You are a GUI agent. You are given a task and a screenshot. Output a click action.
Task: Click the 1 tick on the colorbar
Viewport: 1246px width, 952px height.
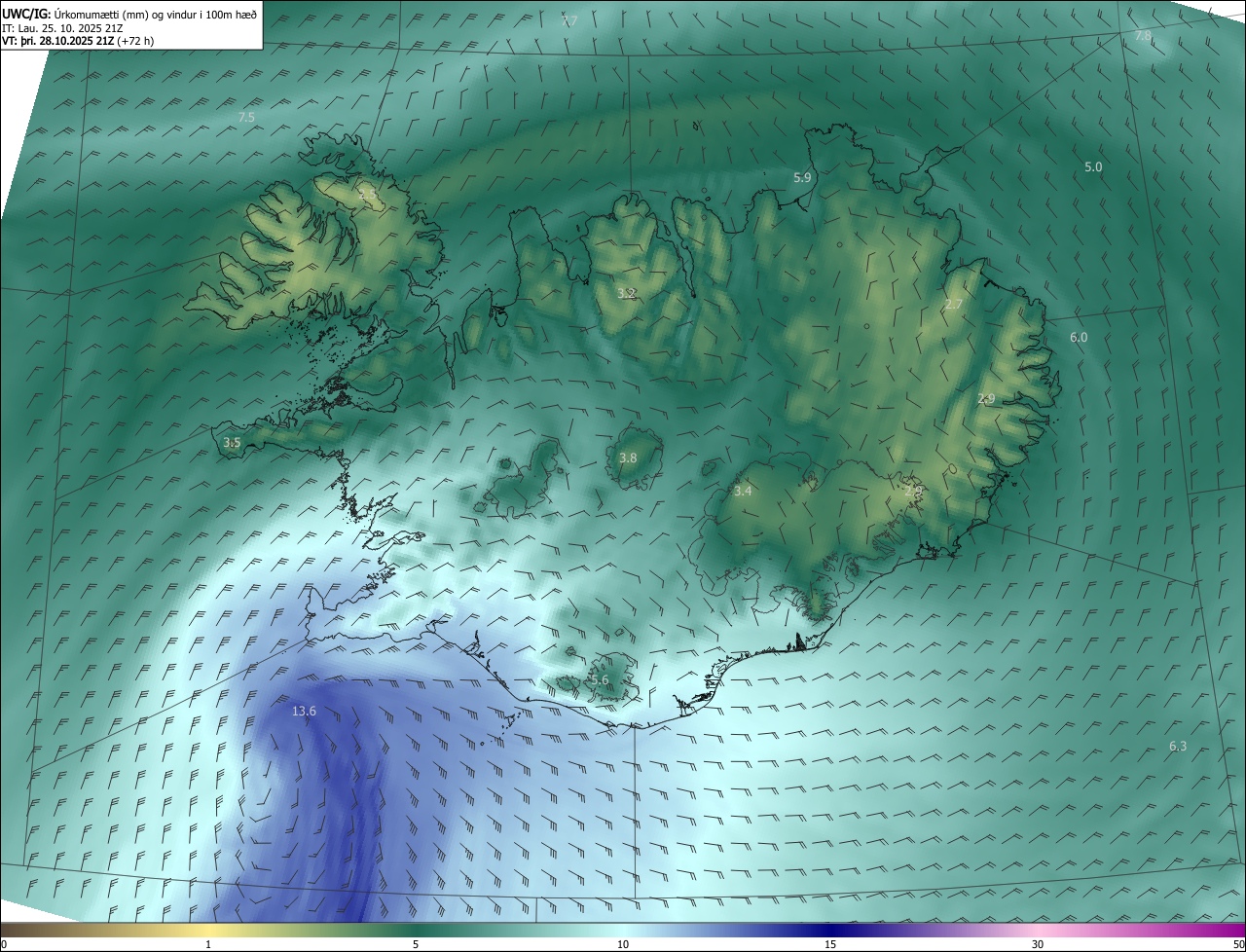click(208, 944)
